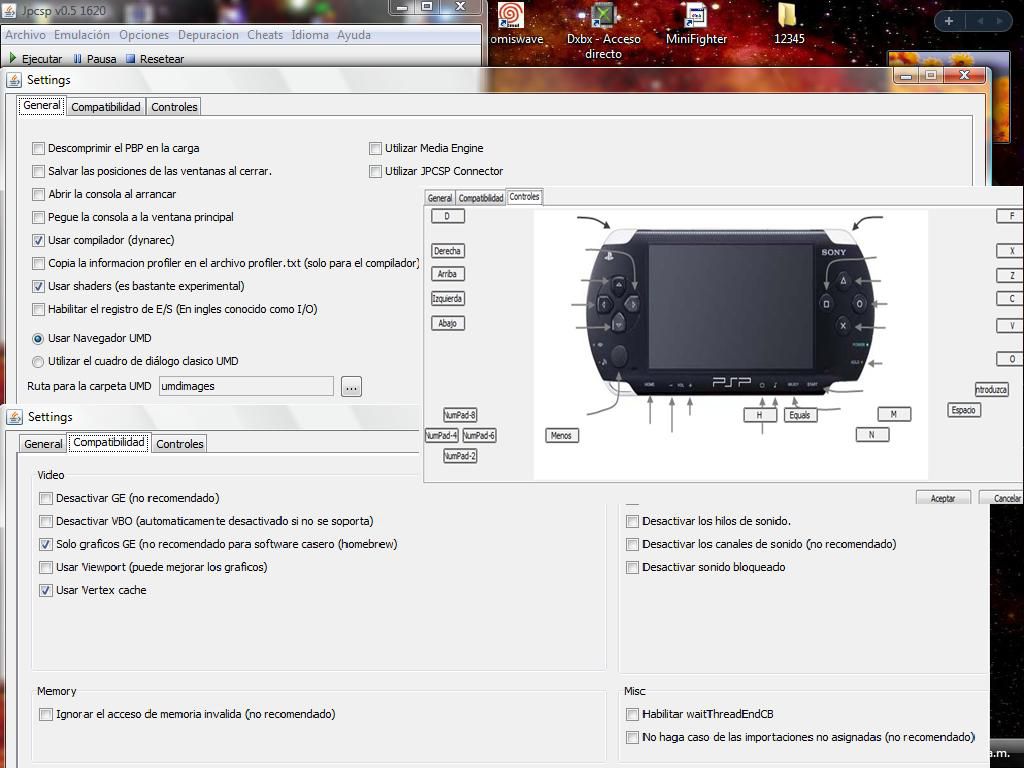Viewport: 1024px width, 768px height.
Task: Click the Java icon of lower Settings window
Action: click(x=14, y=417)
